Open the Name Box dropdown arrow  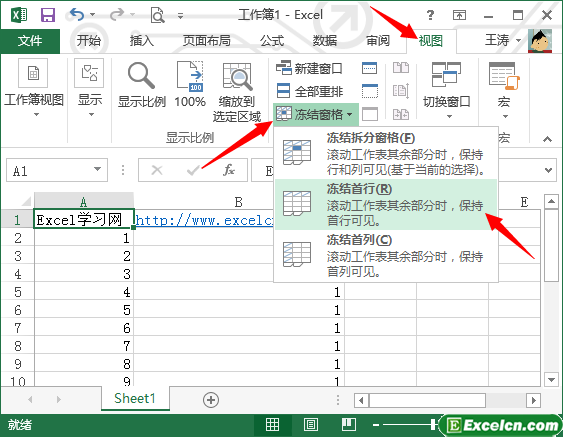(97, 169)
